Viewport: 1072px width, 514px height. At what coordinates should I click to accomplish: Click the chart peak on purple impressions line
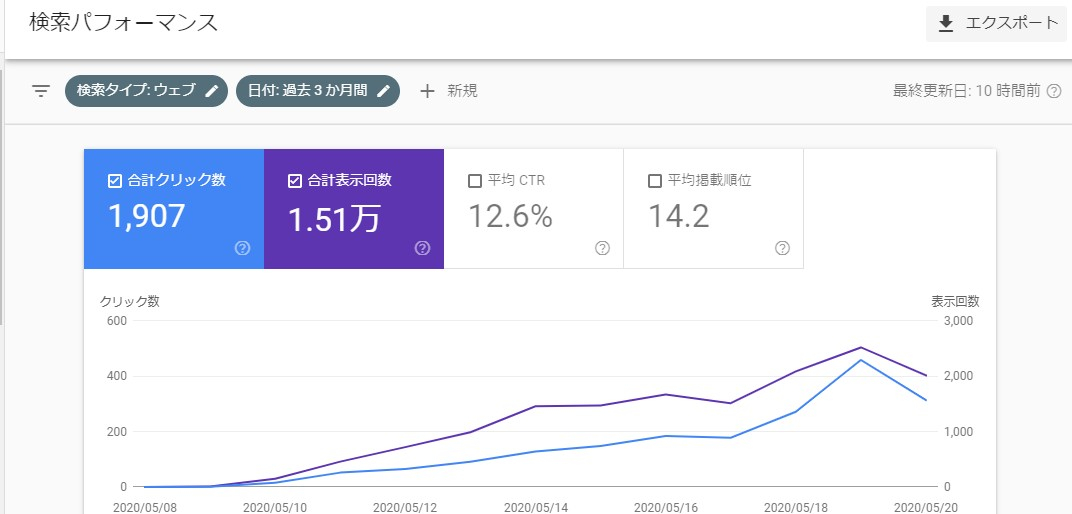[x=861, y=347]
